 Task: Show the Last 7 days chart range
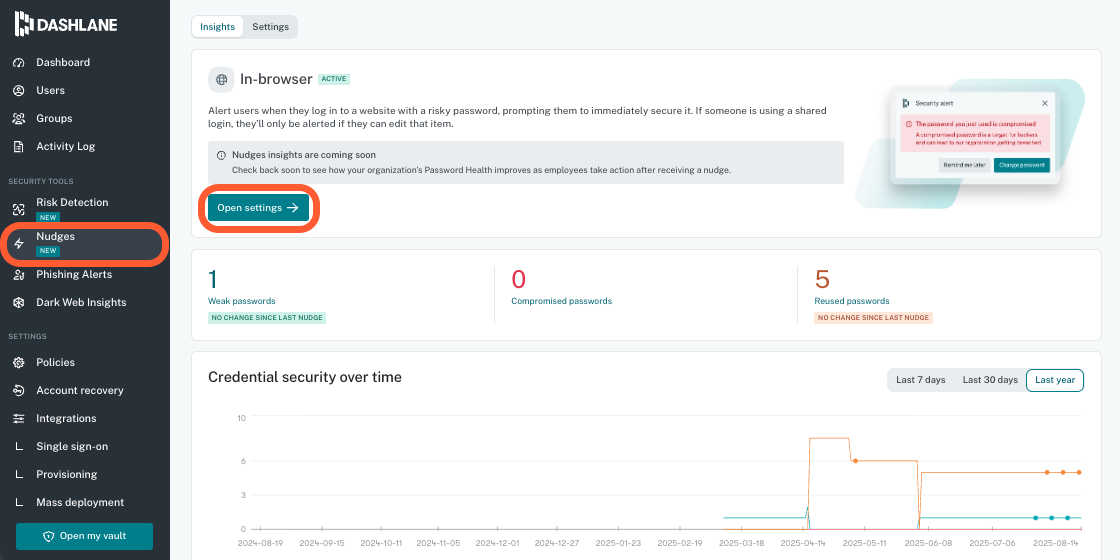pyautogui.click(x=921, y=381)
